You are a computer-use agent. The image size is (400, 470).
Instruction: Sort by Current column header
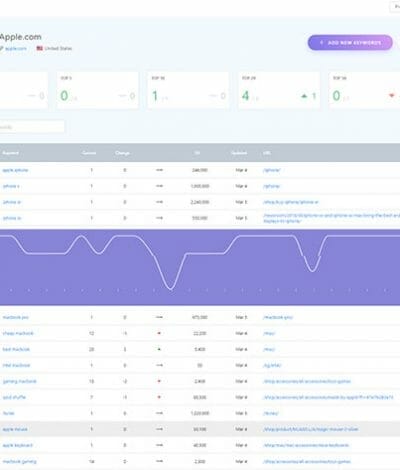pyautogui.click(x=89, y=153)
